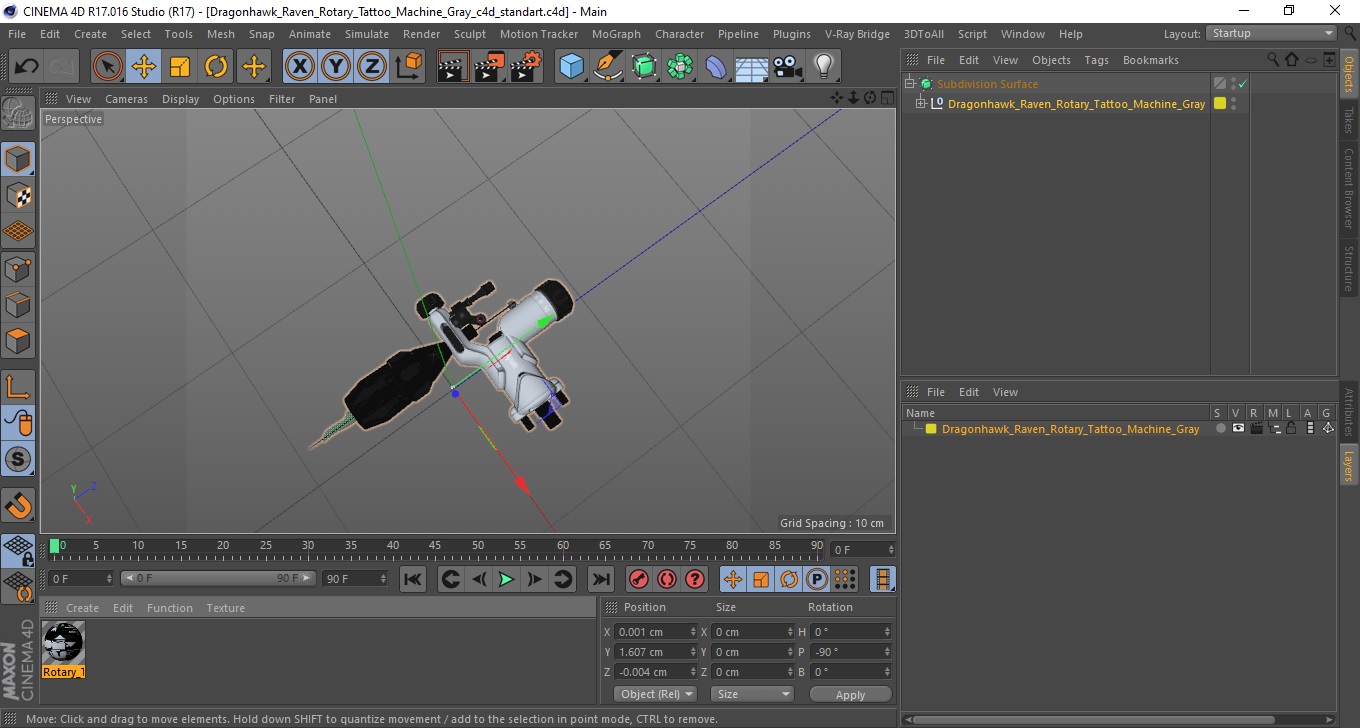Click the yellow layer swatch of the Dragonhawk object
The width and height of the screenshot is (1360, 728).
pos(1220,104)
